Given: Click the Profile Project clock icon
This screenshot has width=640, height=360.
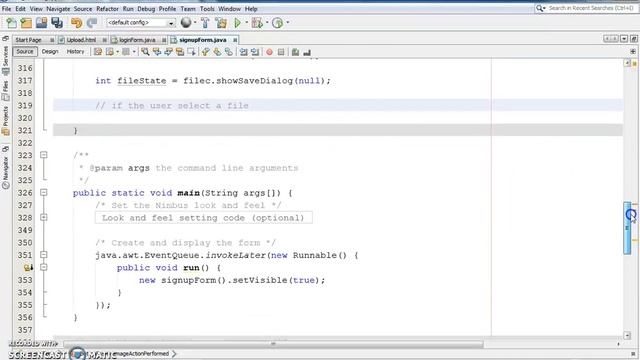Looking at the screenshot, I should coord(278,23).
